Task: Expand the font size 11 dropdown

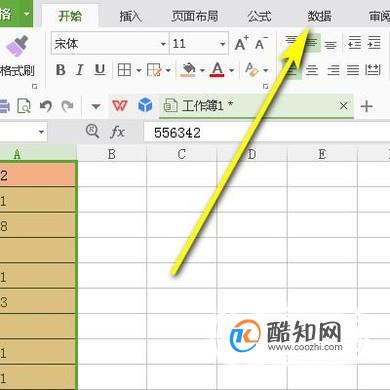Action: 223,44
